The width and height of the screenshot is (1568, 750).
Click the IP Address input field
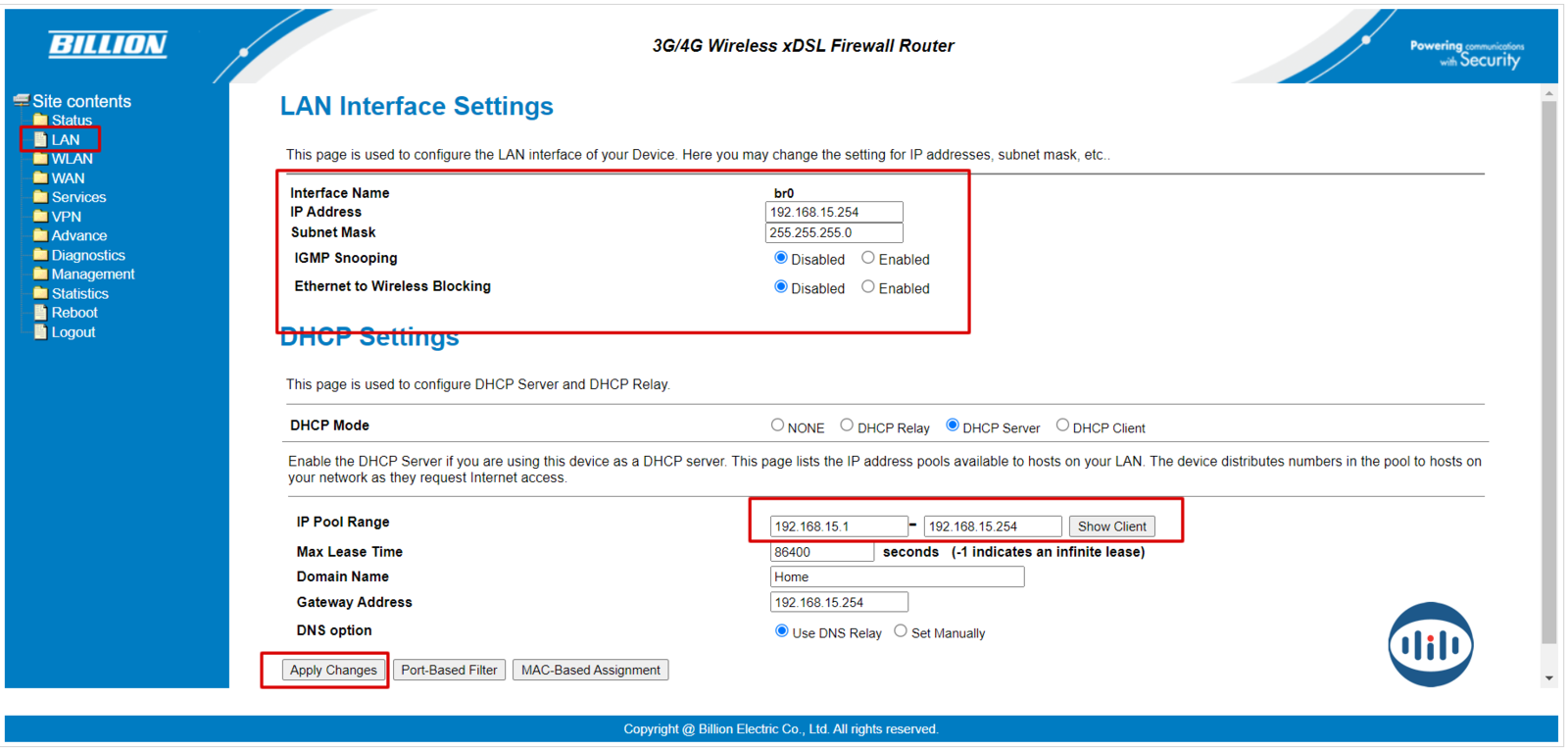[833, 212]
